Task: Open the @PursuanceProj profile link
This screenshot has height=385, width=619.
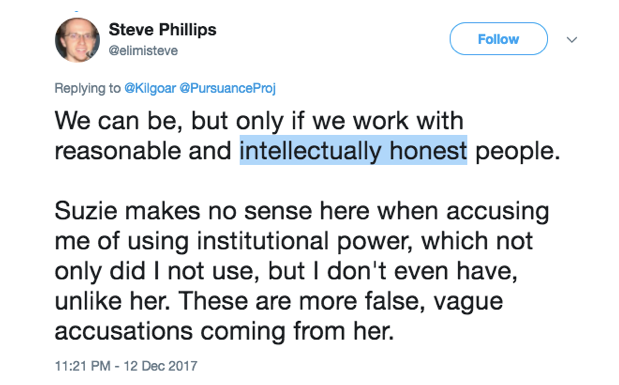Action: [x=227, y=88]
